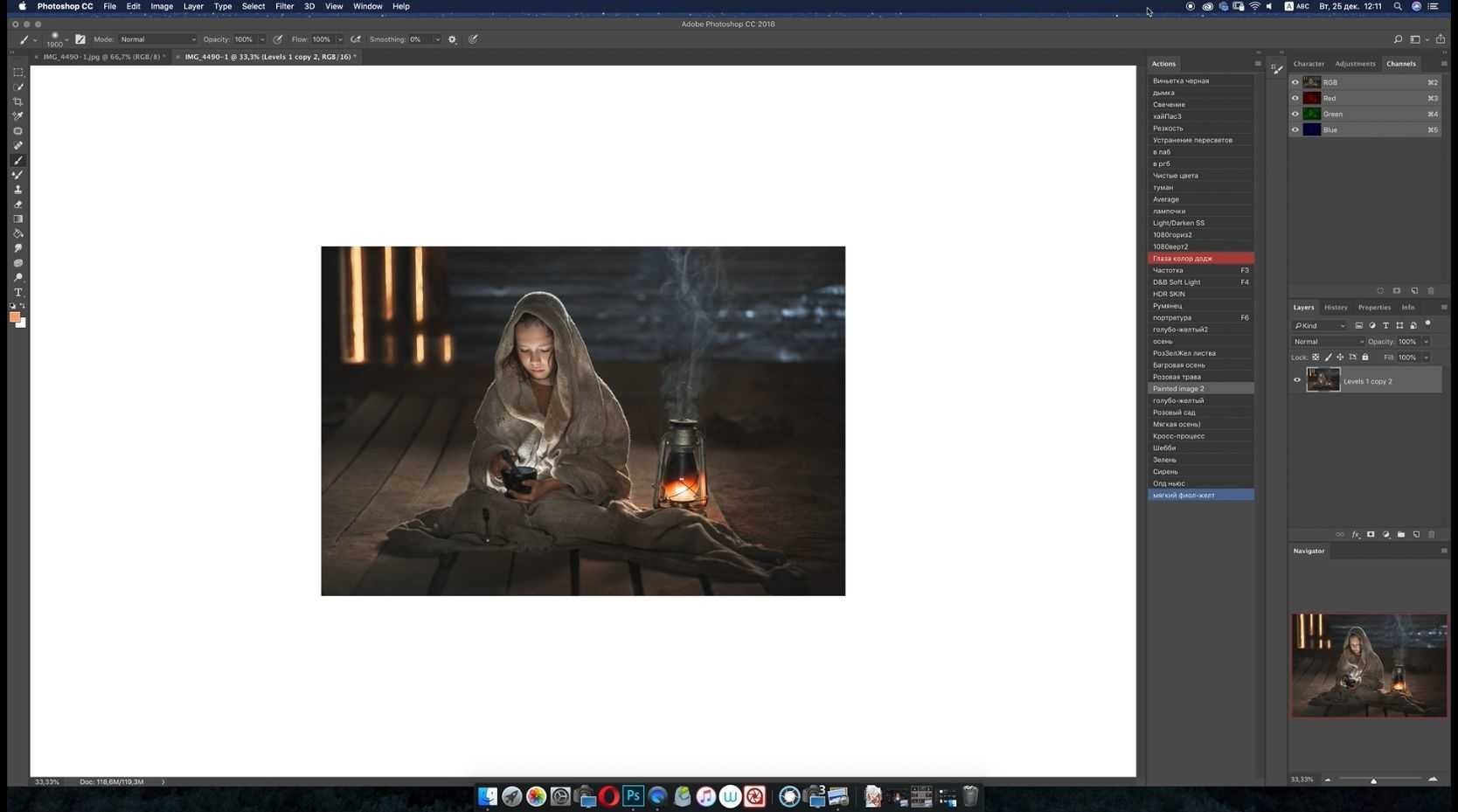The image size is (1458, 812).
Task: Select the Rectangular Marquee tool
Action: (x=17, y=73)
